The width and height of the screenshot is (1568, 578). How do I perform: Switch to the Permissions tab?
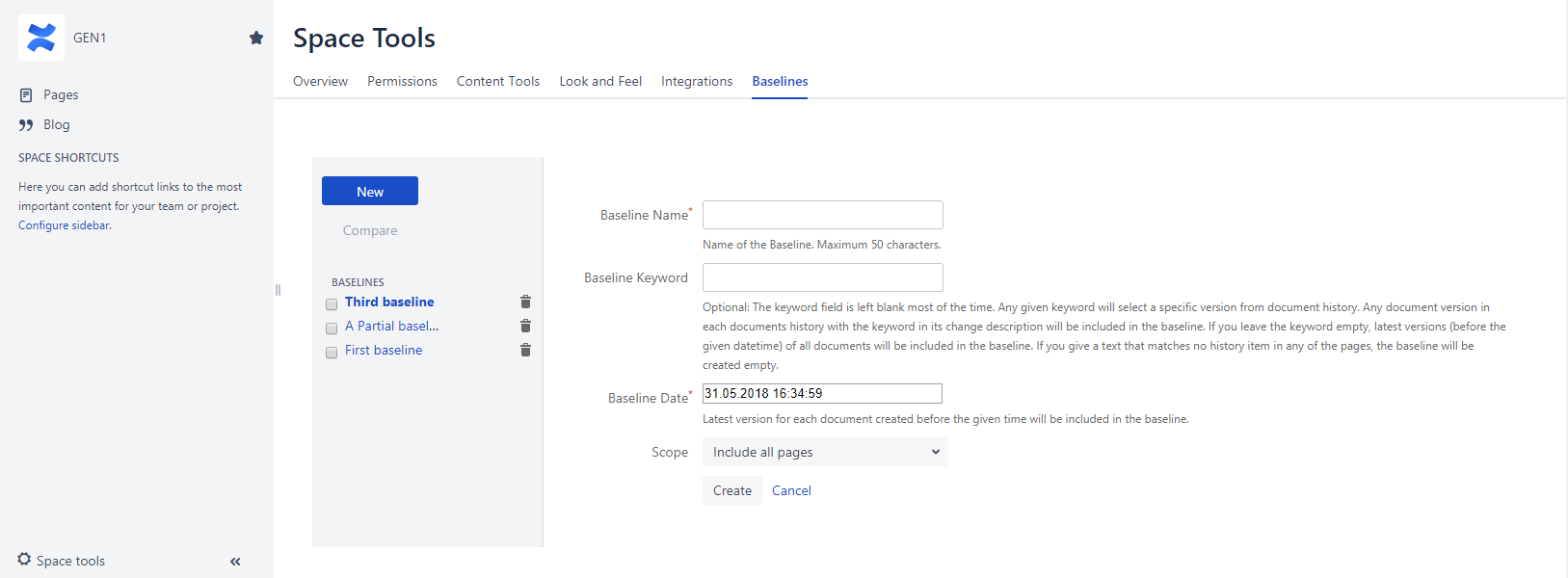coord(402,81)
